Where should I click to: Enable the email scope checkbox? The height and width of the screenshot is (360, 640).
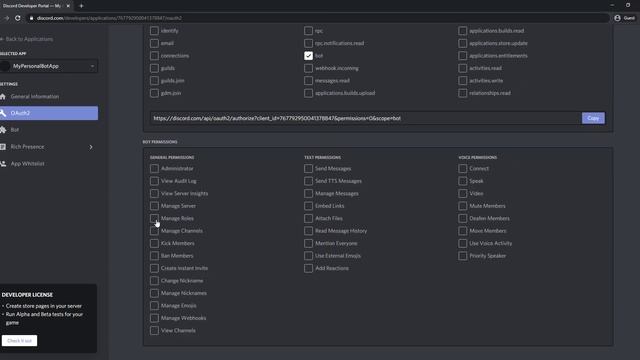154,43
